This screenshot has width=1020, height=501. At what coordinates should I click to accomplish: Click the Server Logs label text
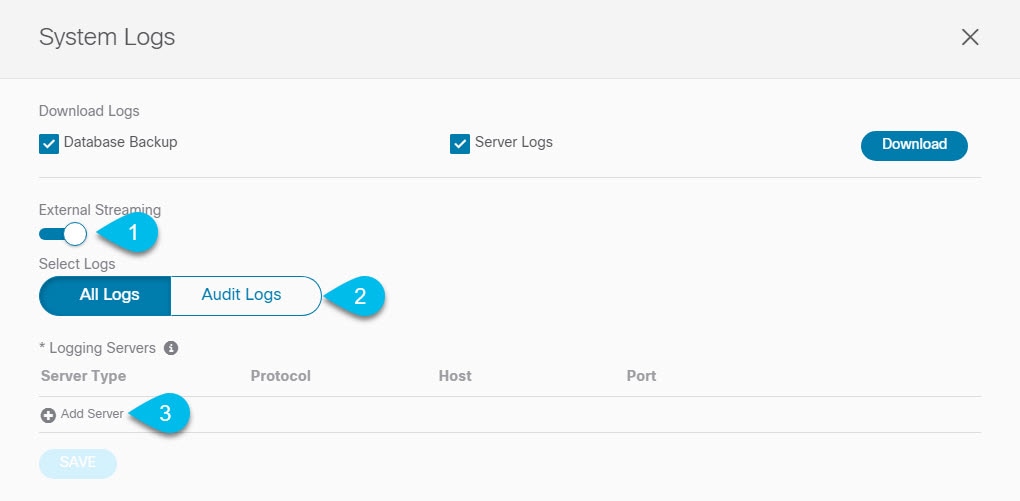coord(514,142)
